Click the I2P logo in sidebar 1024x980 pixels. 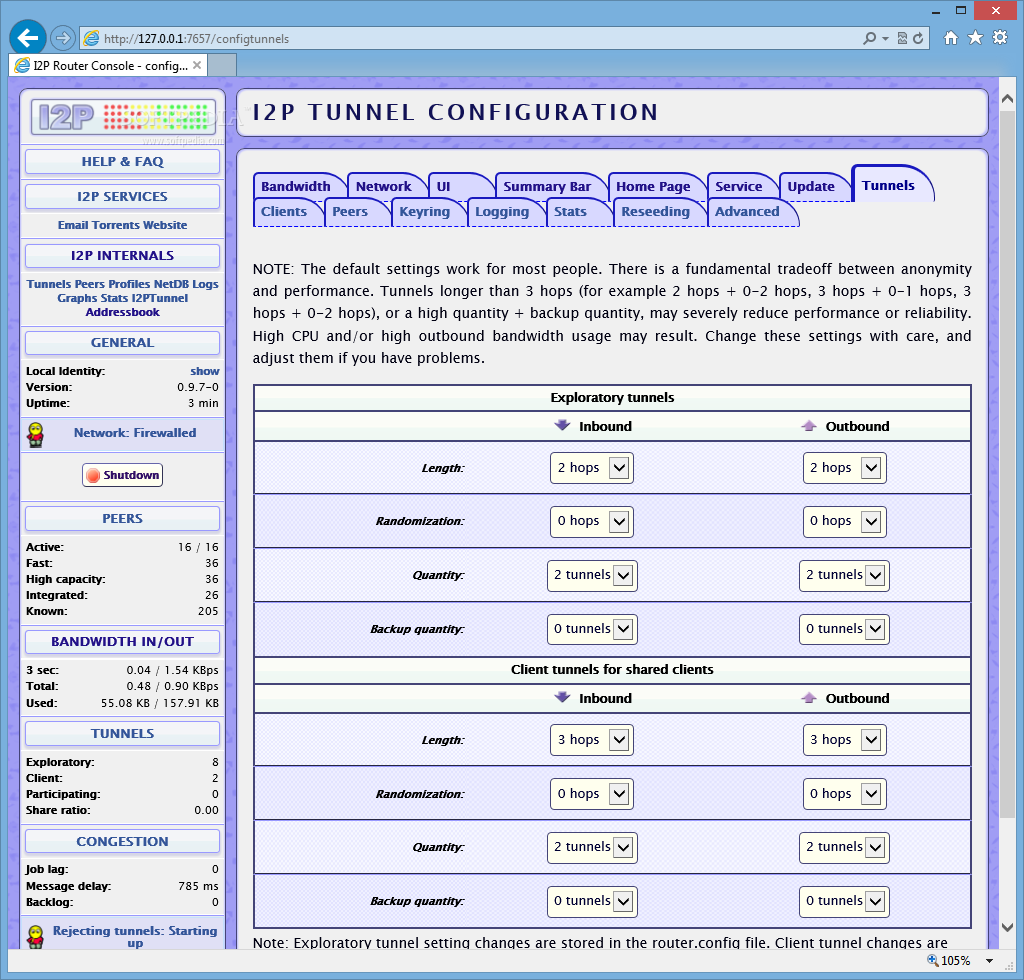click(123, 117)
